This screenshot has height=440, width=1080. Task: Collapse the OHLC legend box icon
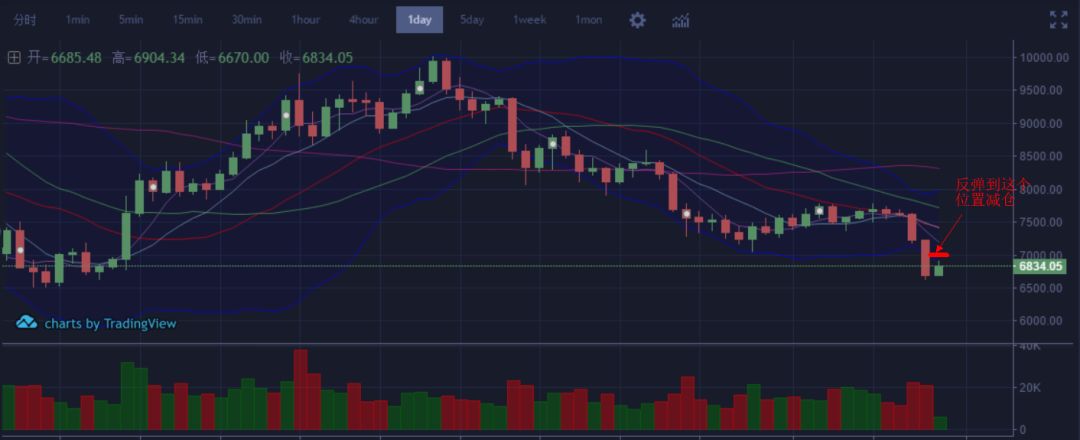14,58
